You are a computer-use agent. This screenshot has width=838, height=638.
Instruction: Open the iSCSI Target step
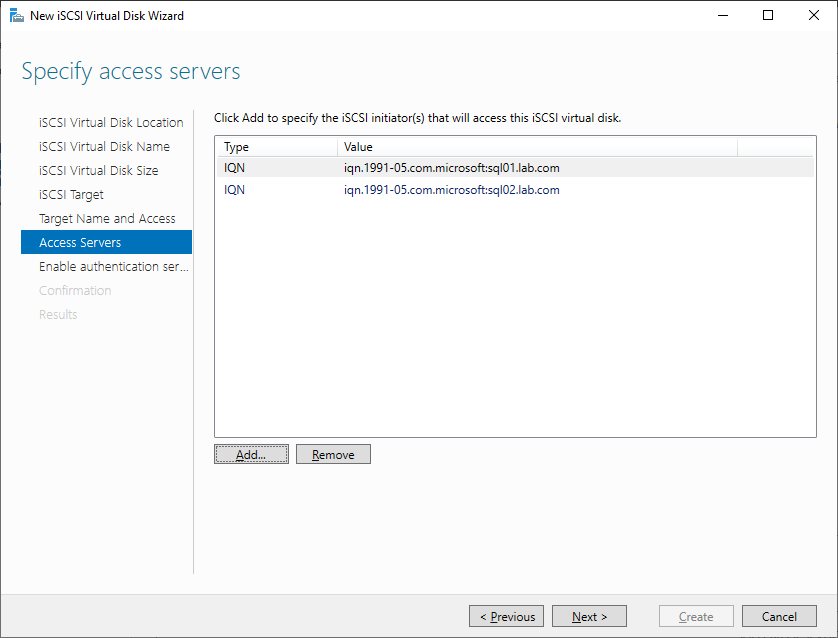(x=71, y=194)
